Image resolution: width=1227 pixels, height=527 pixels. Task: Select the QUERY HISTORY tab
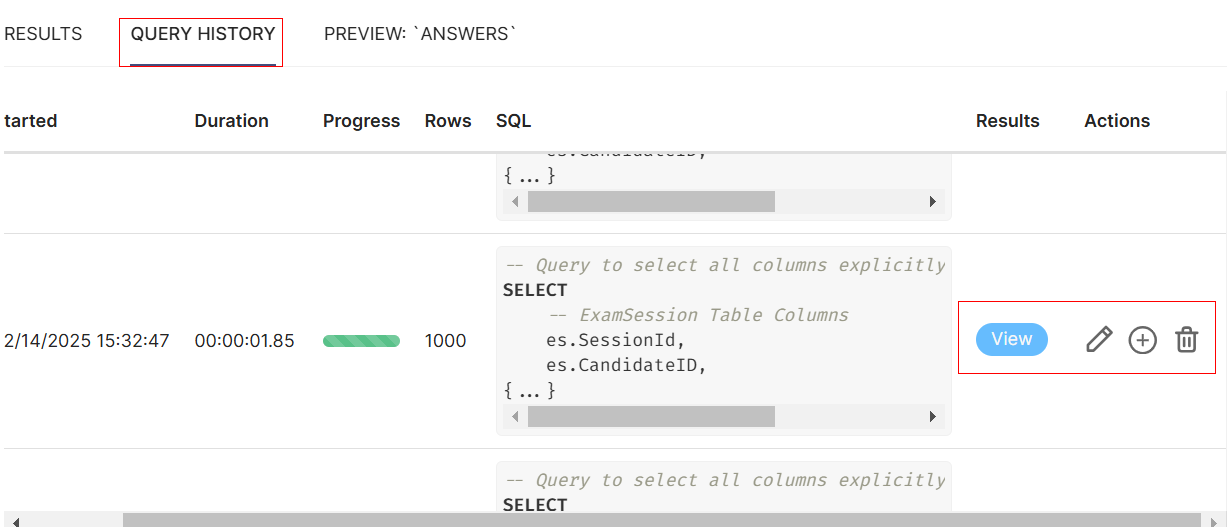[x=203, y=34]
